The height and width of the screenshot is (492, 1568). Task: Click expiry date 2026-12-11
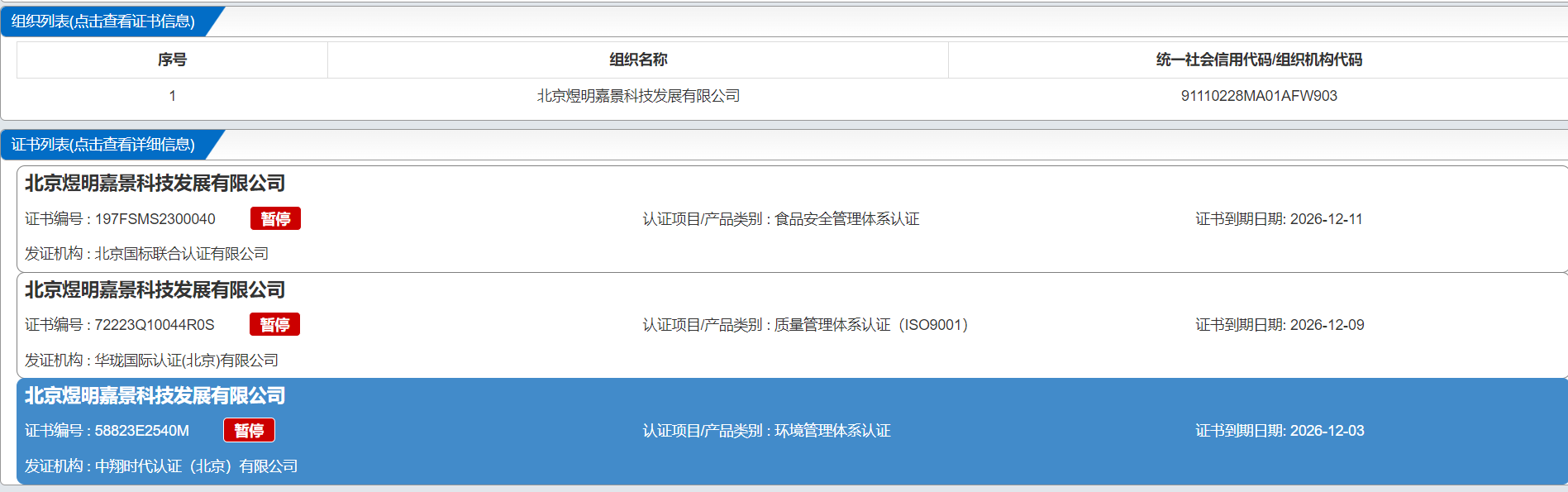coord(1326,219)
